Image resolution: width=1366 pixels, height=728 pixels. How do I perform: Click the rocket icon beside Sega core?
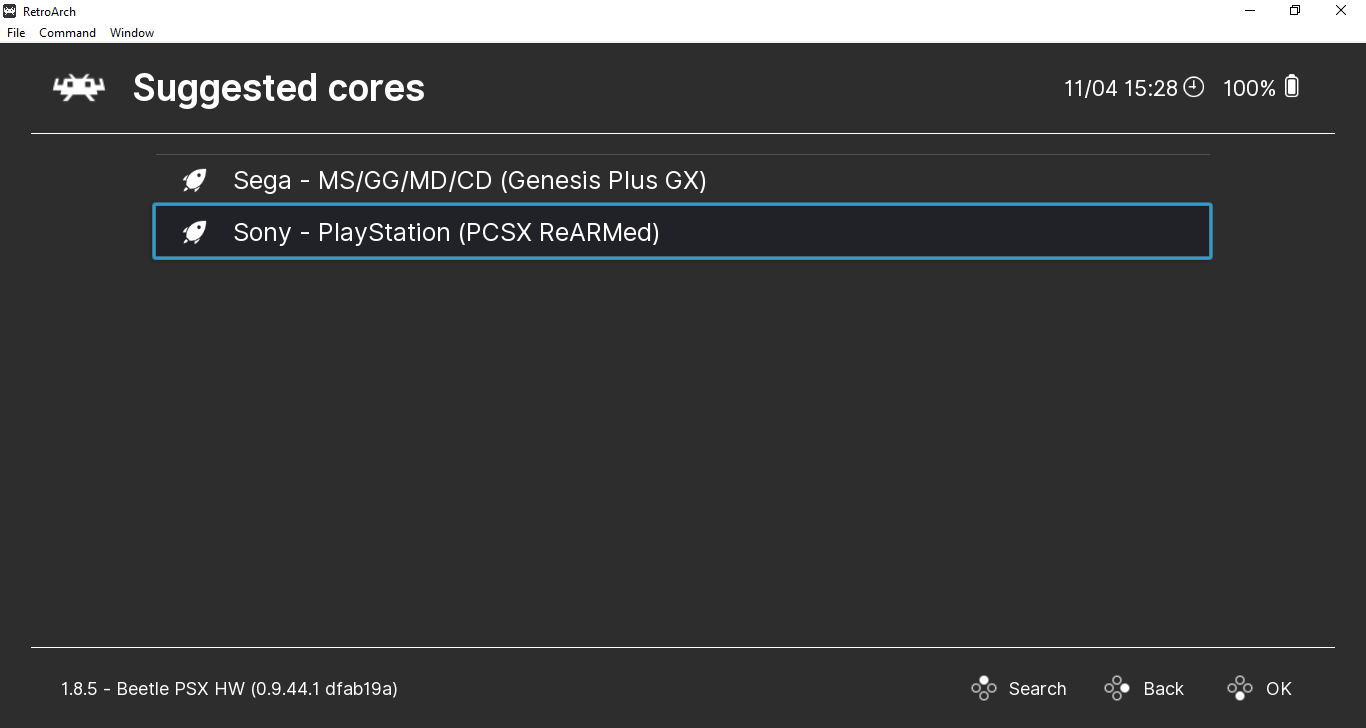point(194,181)
